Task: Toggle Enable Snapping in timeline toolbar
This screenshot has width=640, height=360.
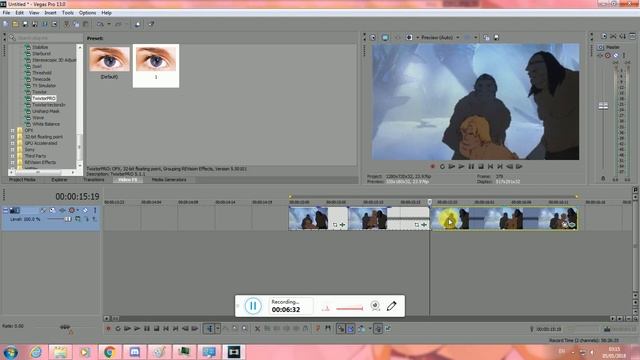Action: [x=340, y=329]
